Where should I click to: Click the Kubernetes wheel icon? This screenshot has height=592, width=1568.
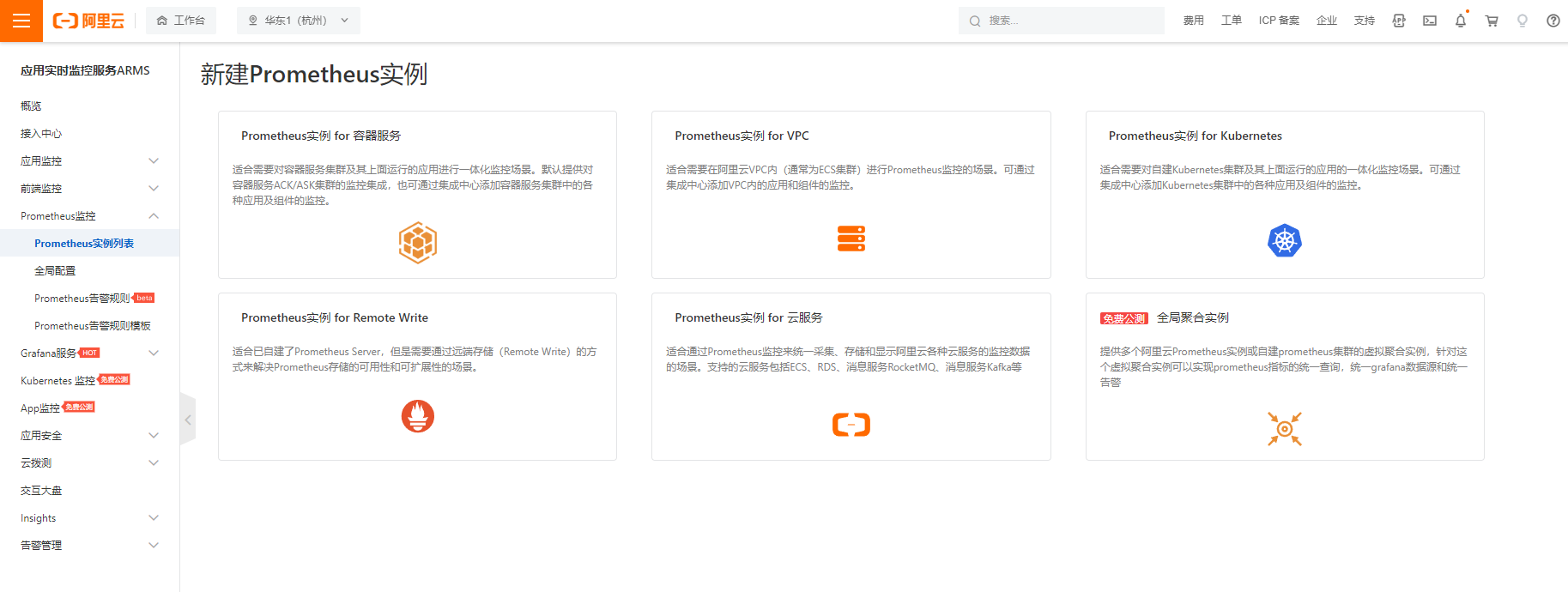point(1285,241)
